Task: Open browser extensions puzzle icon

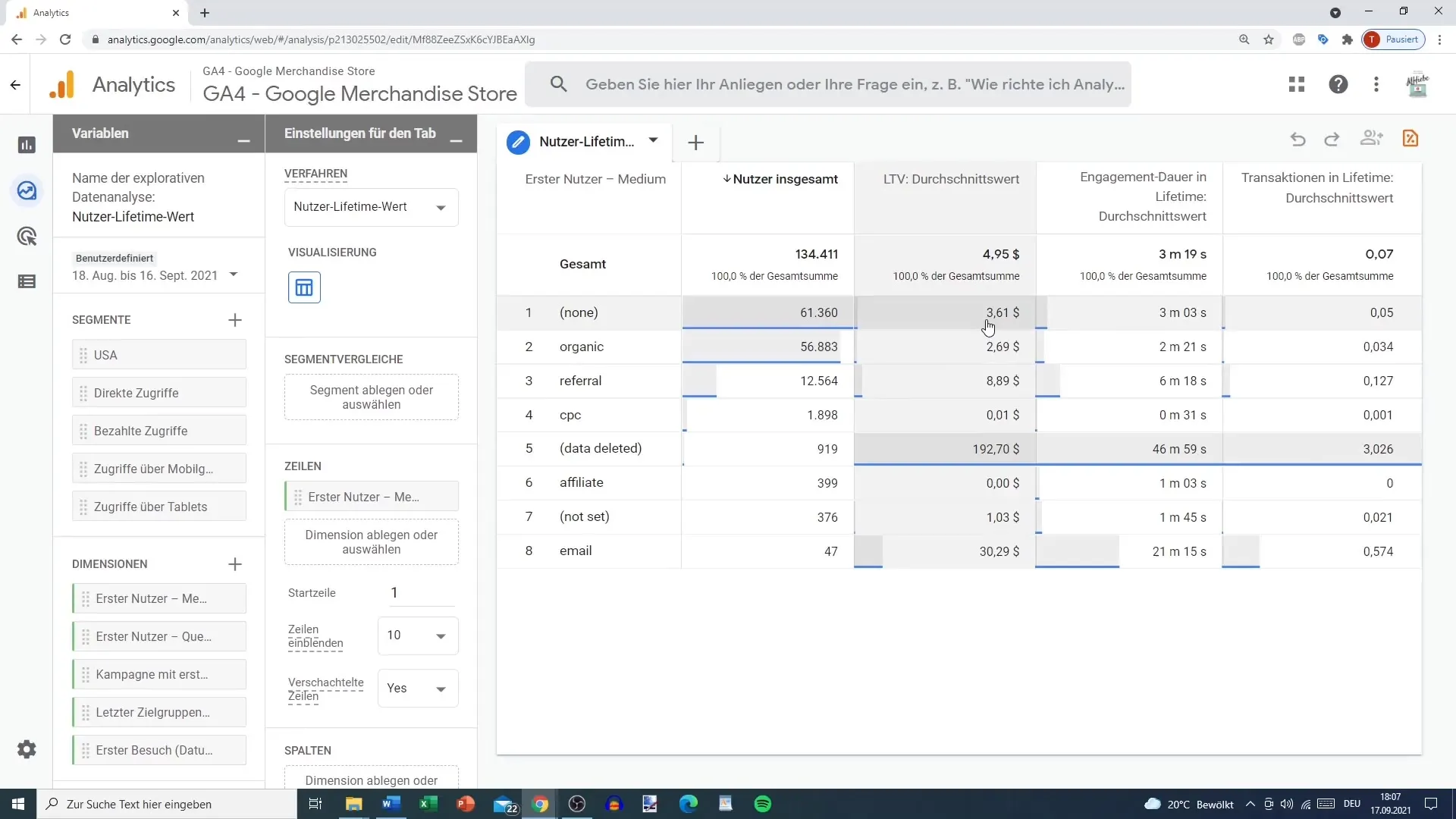Action: tap(1348, 39)
